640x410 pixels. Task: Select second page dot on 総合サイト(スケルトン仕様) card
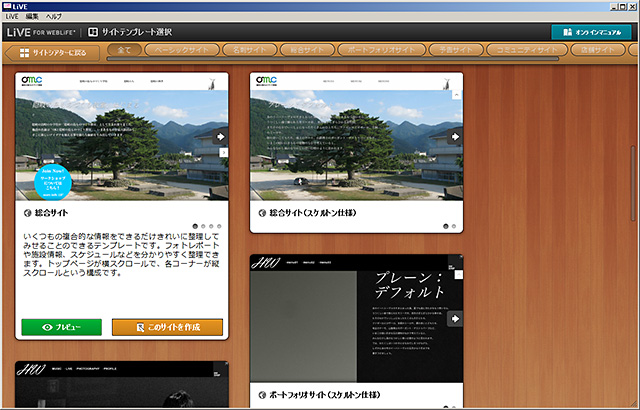tap(456, 226)
